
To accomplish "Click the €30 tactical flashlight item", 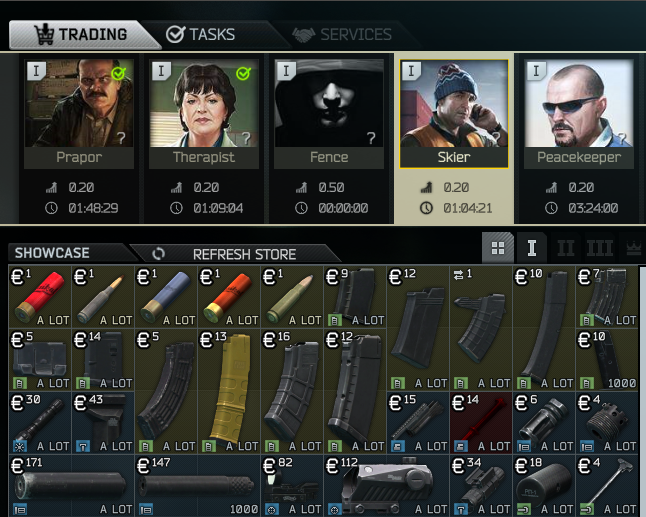I will pos(40,423).
